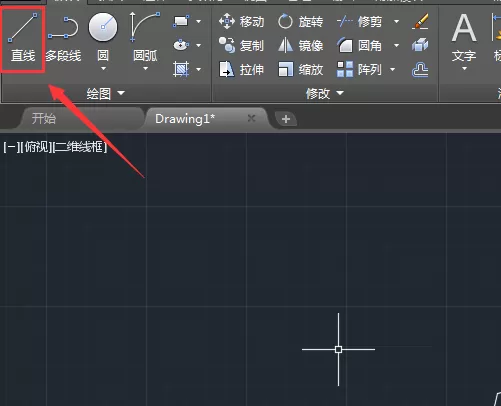Select the 圆 circle tool

coord(103,37)
